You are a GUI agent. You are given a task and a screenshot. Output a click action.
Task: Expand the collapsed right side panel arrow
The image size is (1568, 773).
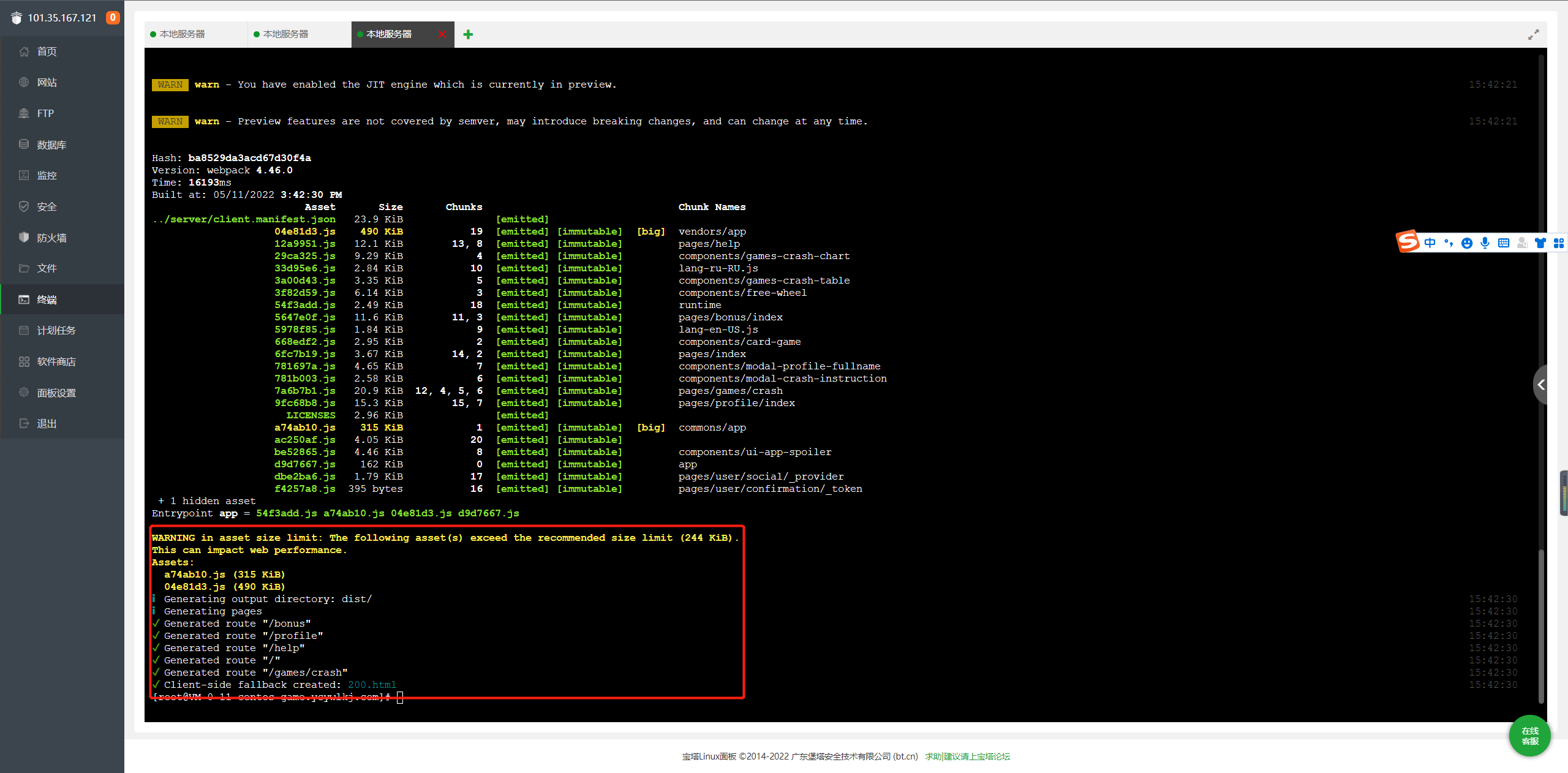coord(1541,385)
